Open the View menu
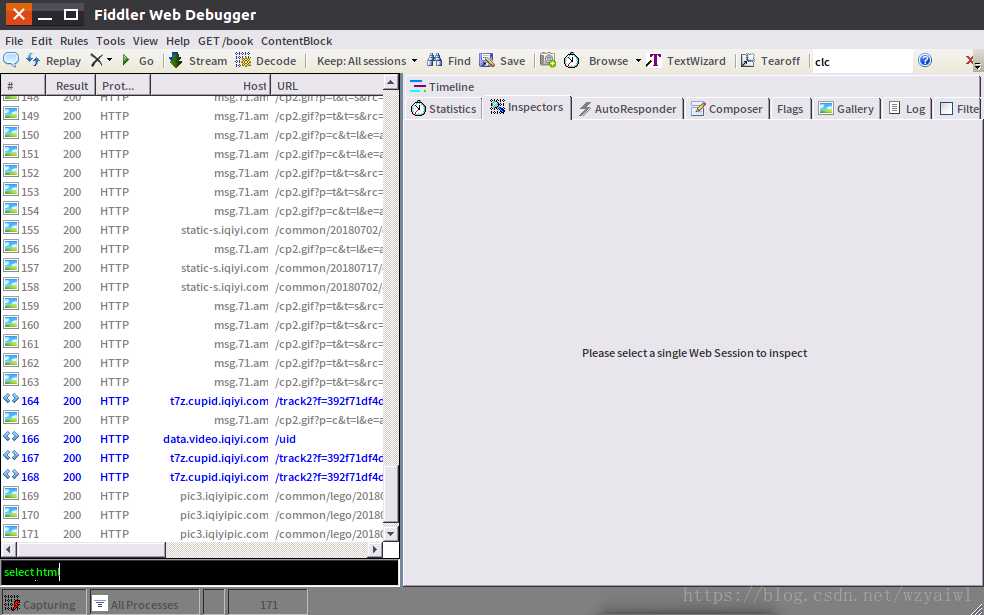 [x=145, y=41]
